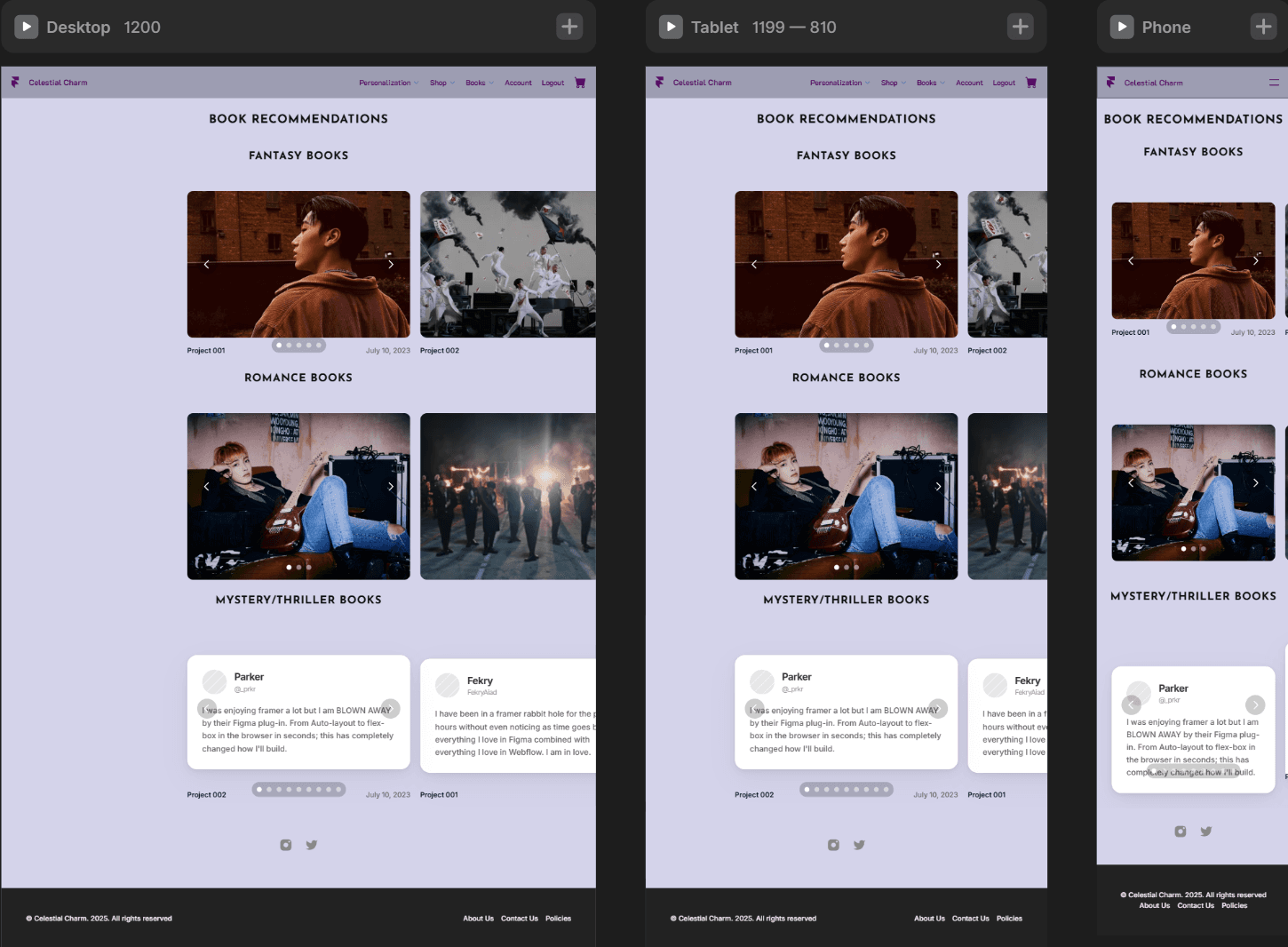Open Account link in Desktop navbar
Screen dimensions: 1288x947
click(x=518, y=83)
